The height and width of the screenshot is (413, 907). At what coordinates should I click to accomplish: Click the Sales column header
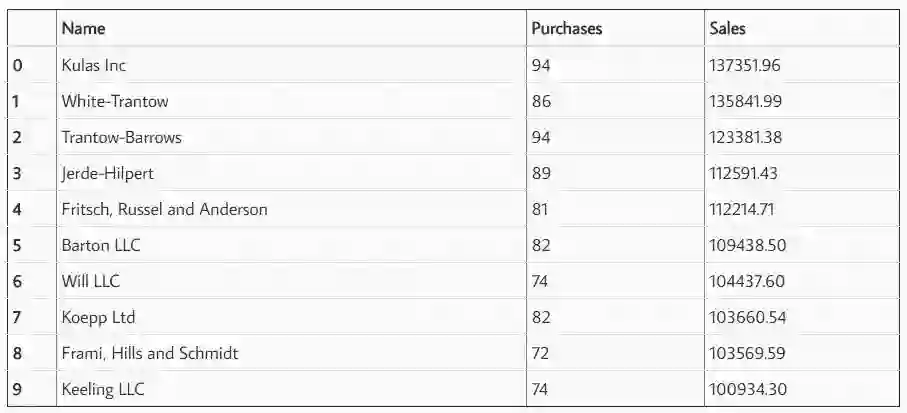tap(727, 29)
